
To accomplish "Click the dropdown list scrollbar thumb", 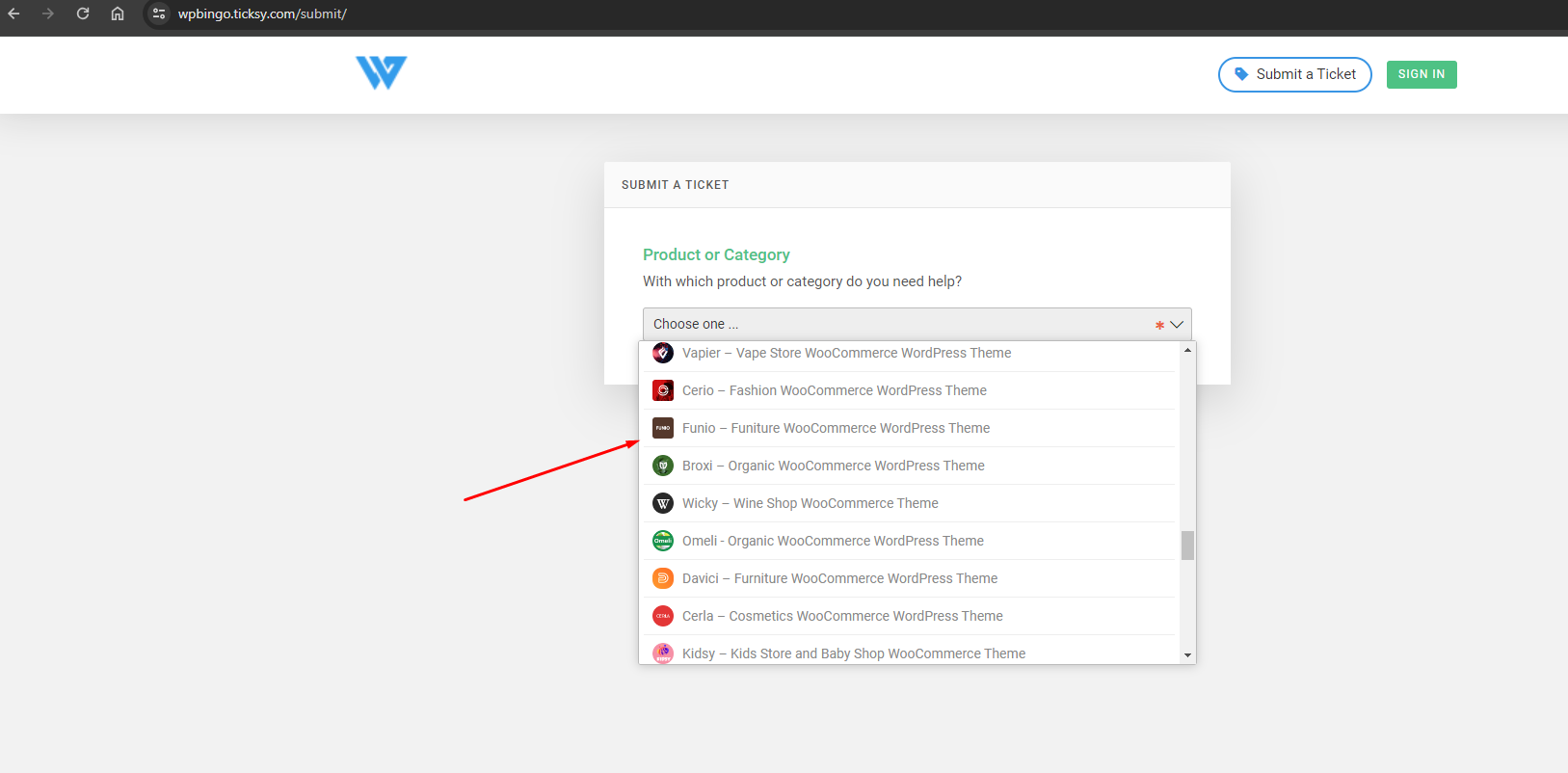I will click(1187, 546).
